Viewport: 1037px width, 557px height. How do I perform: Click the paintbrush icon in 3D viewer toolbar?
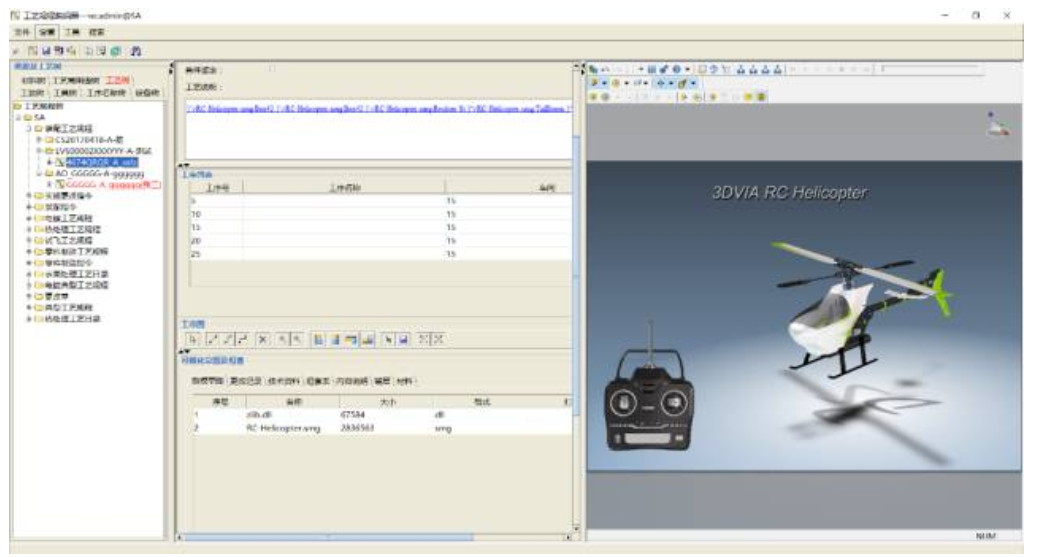[x=663, y=69]
